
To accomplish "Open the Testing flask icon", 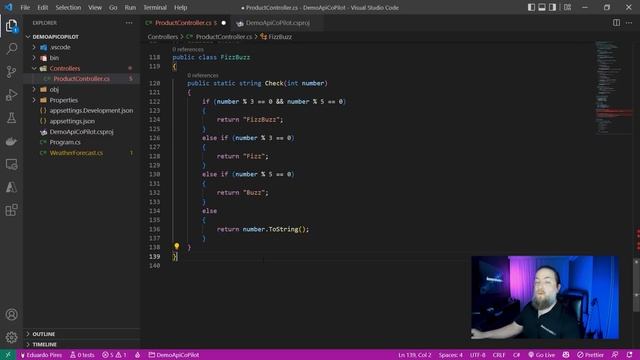I will click(x=11, y=118).
